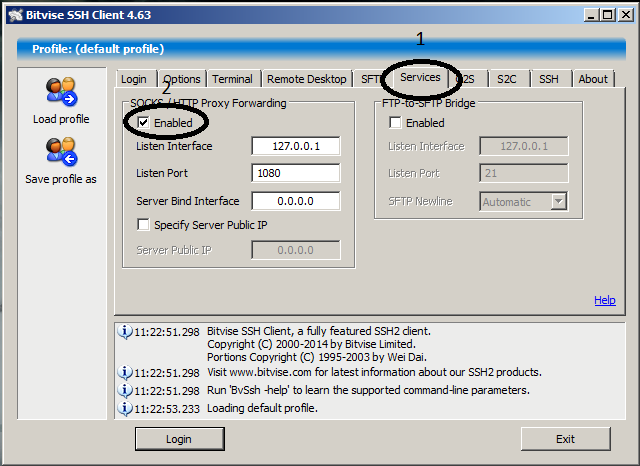Select the SSH tab

[549, 79]
